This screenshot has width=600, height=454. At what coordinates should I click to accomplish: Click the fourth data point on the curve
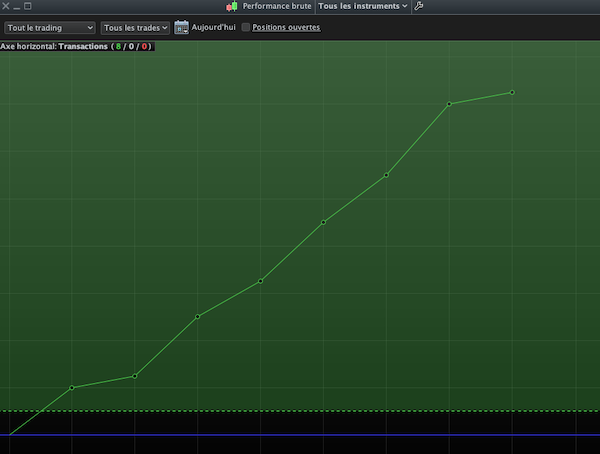tap(260, 281)
